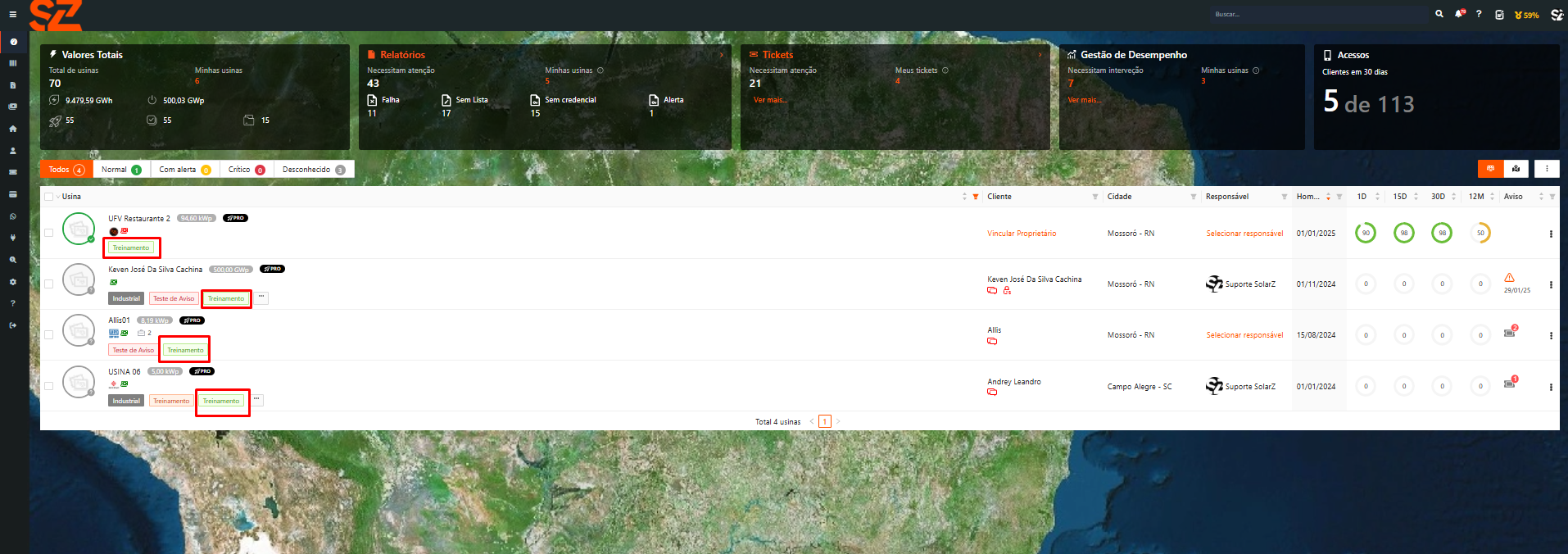Screen dimensions: 1568x554
Task: Select the Allis01 row checkbox
Action: 49,334
